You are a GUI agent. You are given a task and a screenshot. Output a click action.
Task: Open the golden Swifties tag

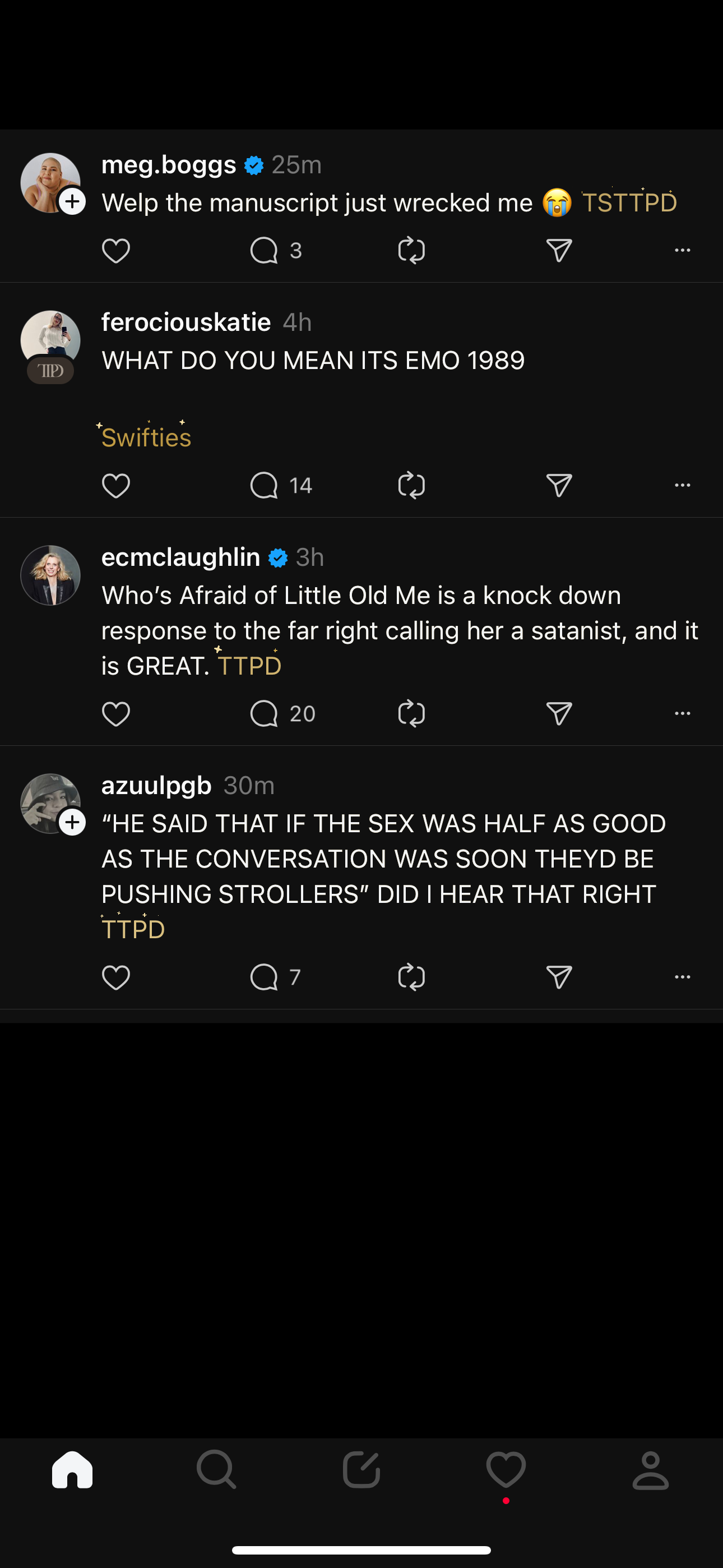(146, 437)
